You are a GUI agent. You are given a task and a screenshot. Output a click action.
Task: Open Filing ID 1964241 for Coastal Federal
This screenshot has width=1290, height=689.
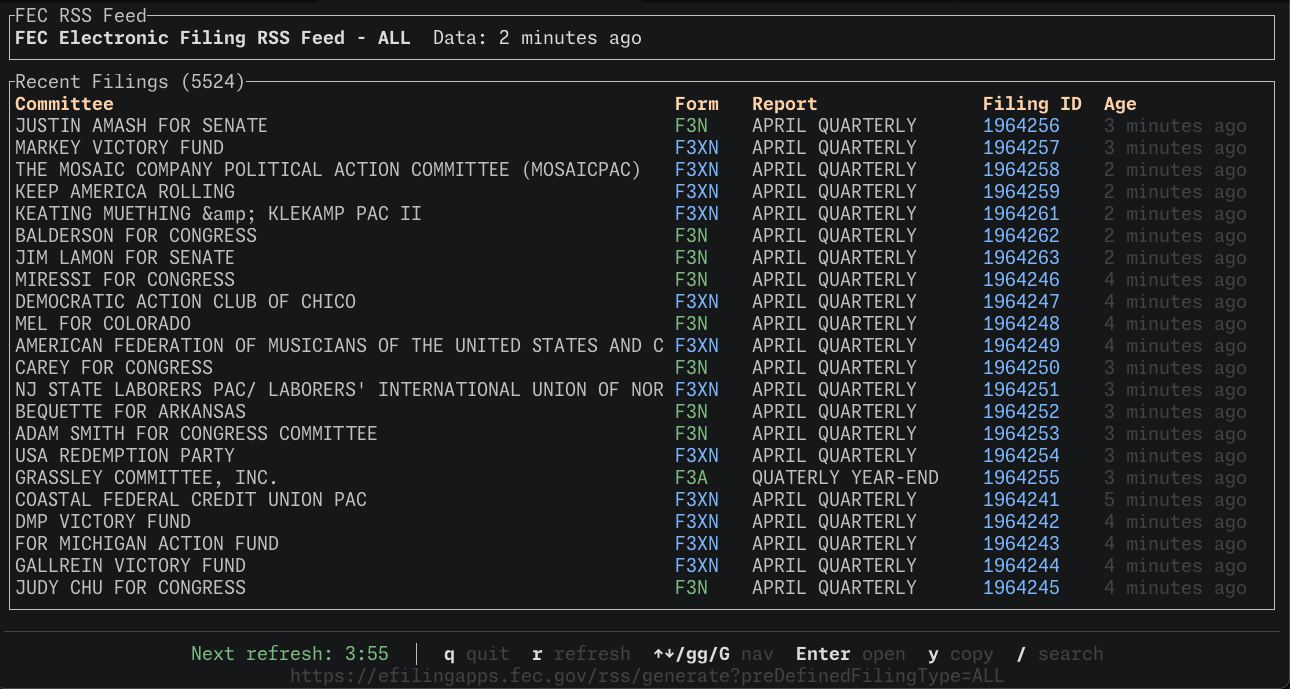pyautogui.click(x=1020, y=500)
